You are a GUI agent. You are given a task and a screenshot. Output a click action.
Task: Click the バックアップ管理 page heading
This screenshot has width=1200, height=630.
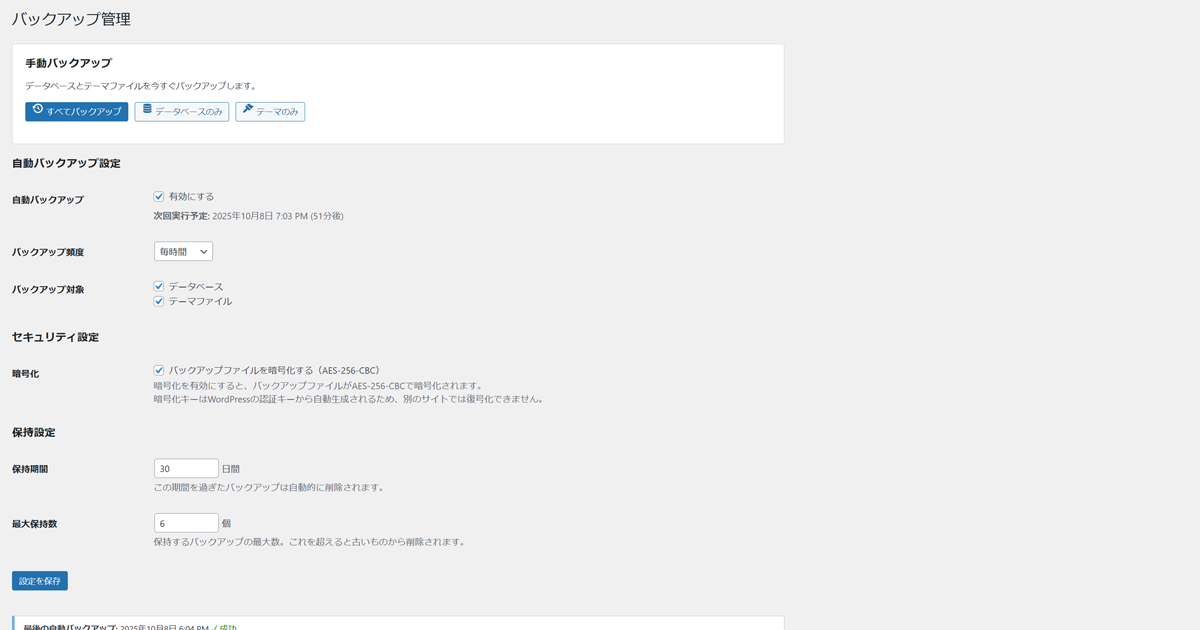pos(71,19)
